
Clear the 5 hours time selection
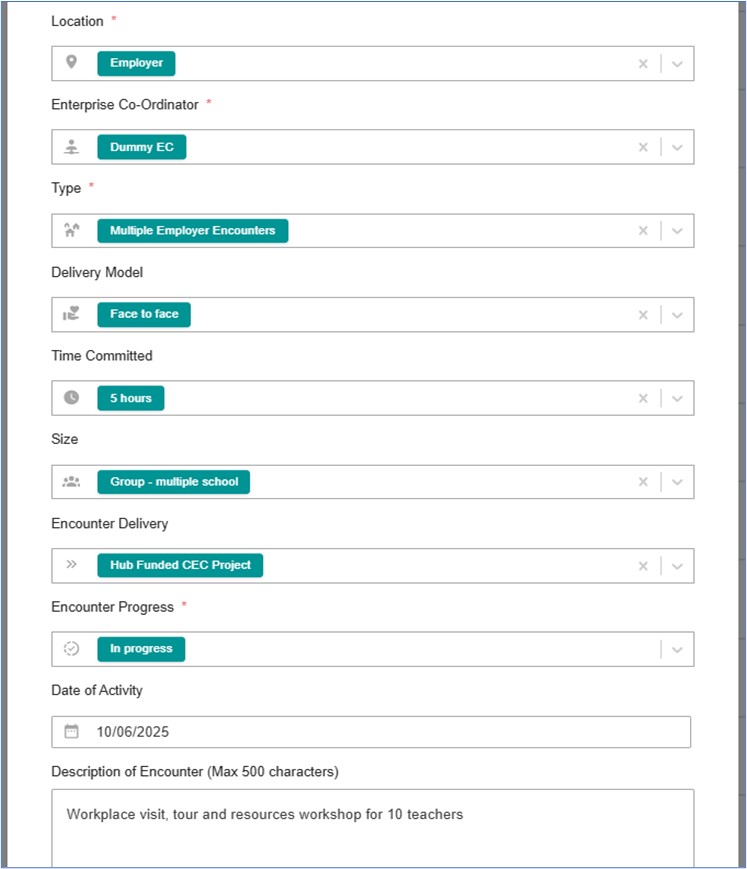(x=643, y=398)
